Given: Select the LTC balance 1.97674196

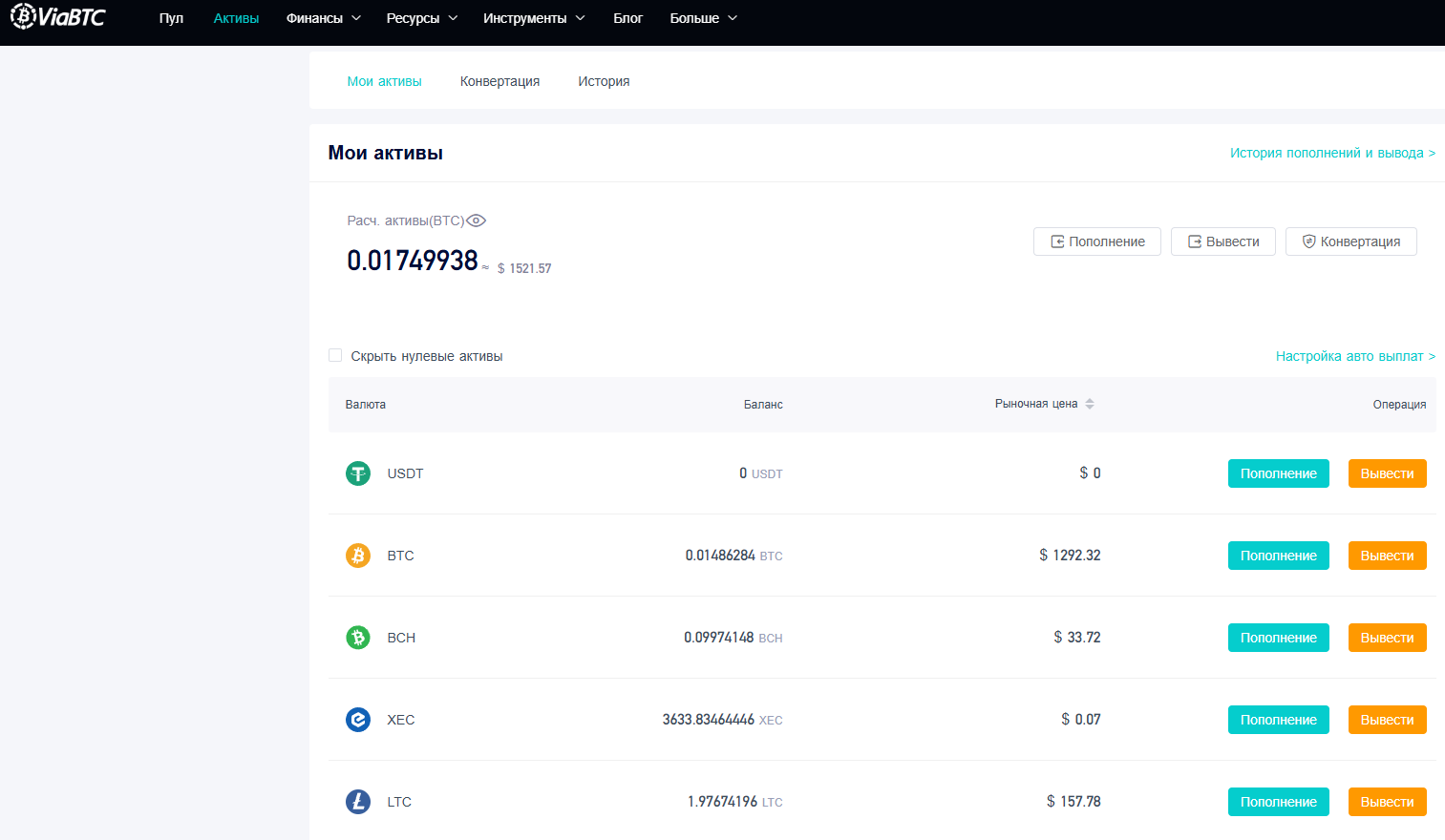Looking at the screenshot, I should click(723, 802).
